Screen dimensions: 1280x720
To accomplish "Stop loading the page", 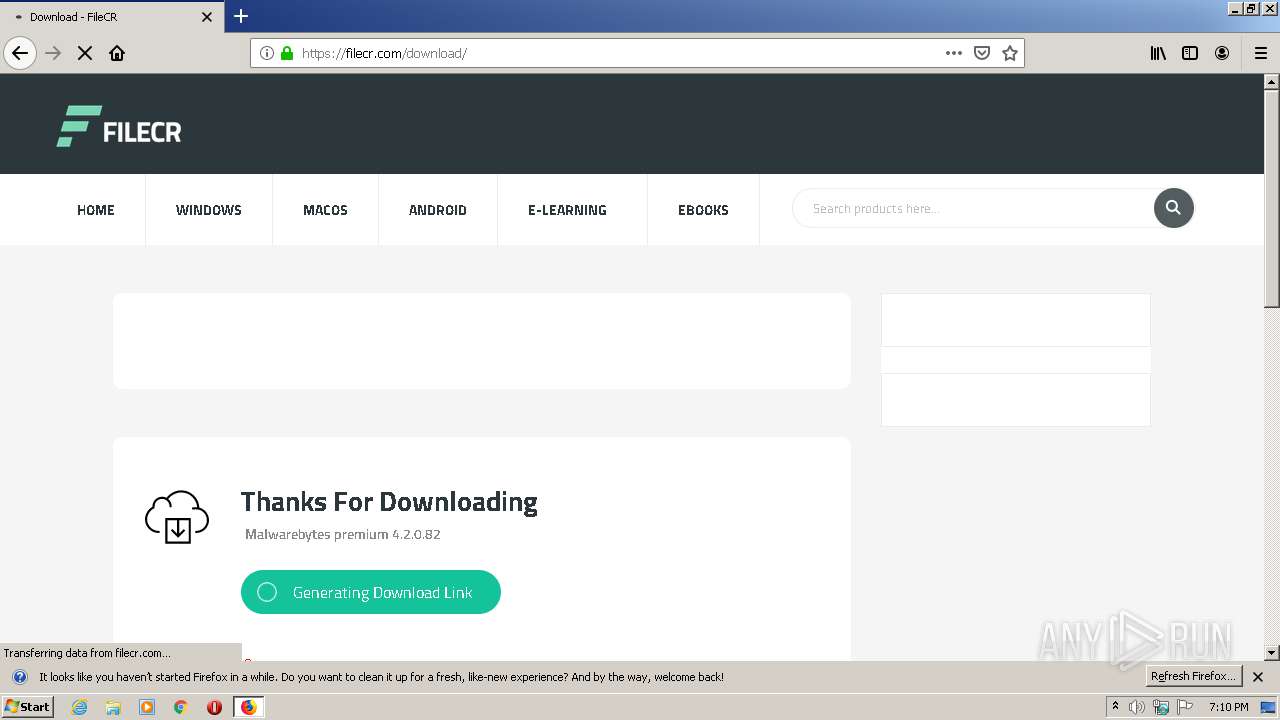I will point(85,53).
